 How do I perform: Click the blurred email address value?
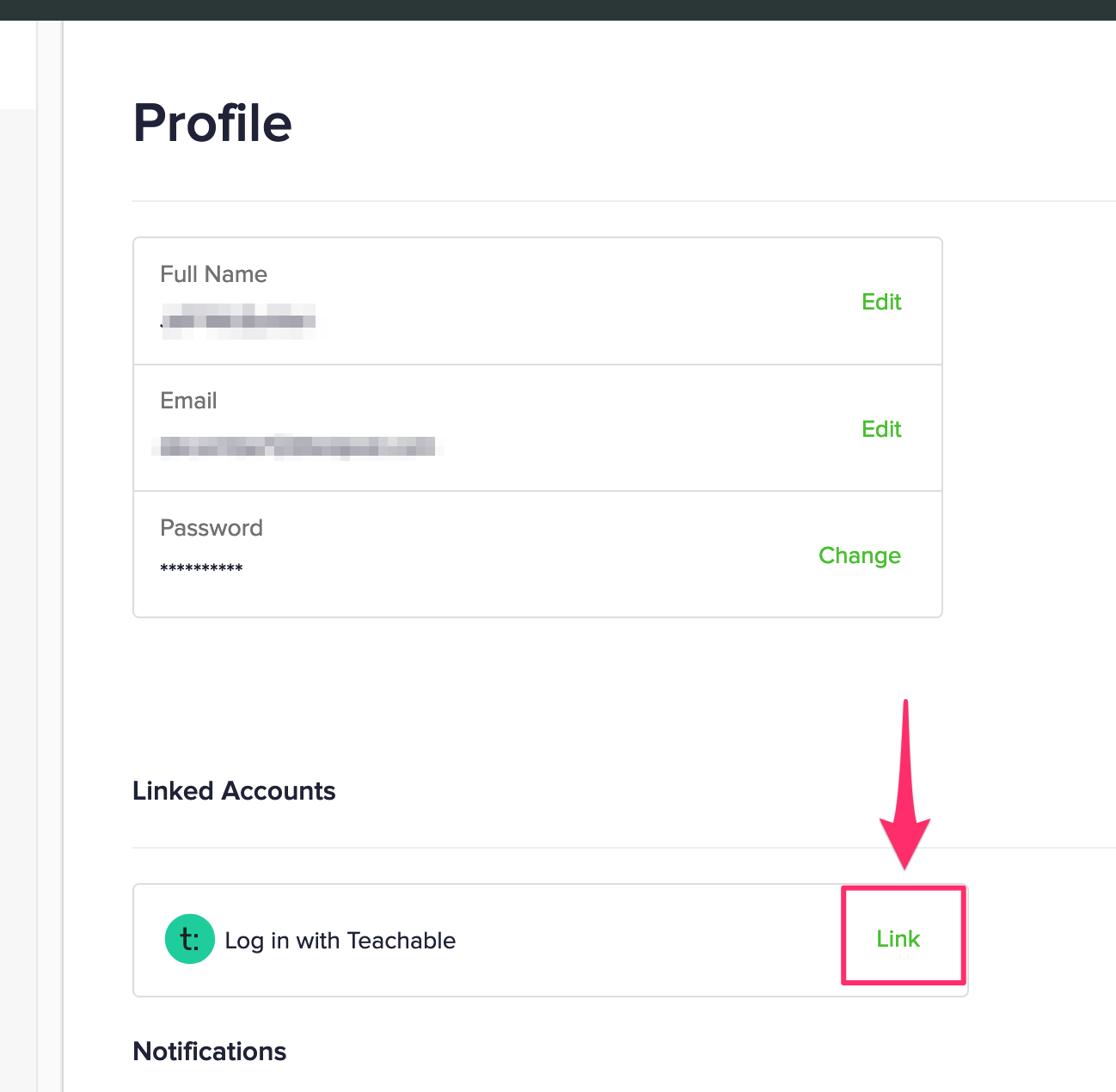(x=297, y=446)
